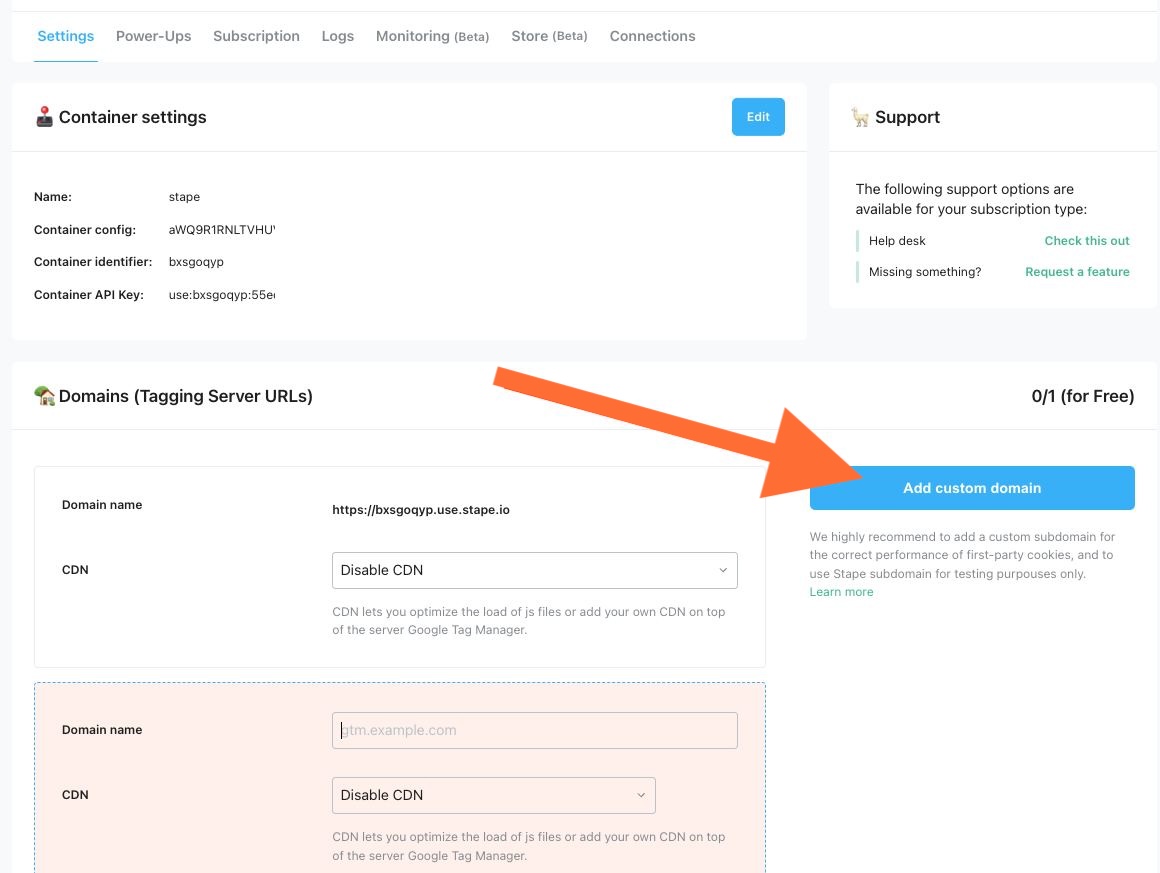This screenshot has width=1160, height=873.
Task: Click the Edit button for Container settings
Action: point(757,117)
